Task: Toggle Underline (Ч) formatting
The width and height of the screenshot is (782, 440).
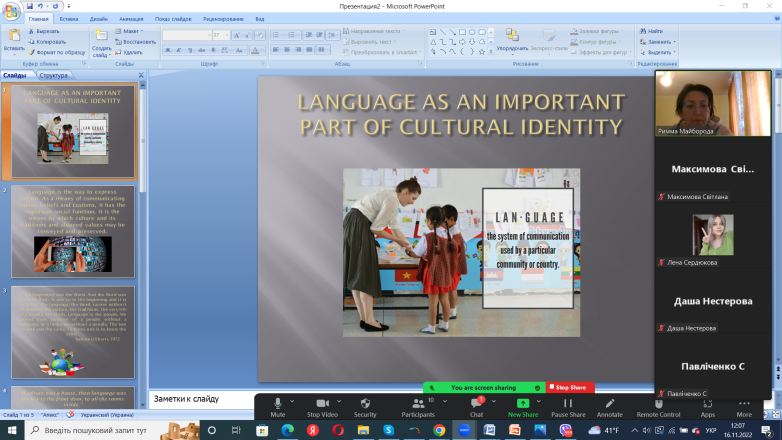Action: (190, 50)
